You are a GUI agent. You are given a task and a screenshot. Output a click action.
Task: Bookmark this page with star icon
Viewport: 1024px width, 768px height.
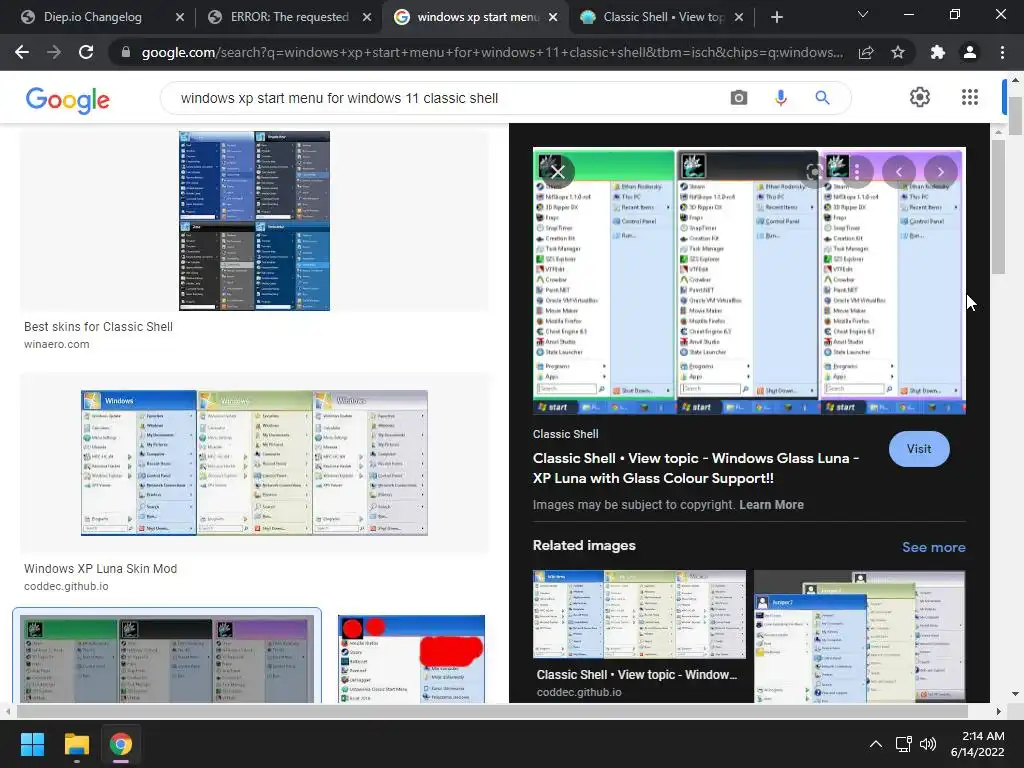click(898, 52)
